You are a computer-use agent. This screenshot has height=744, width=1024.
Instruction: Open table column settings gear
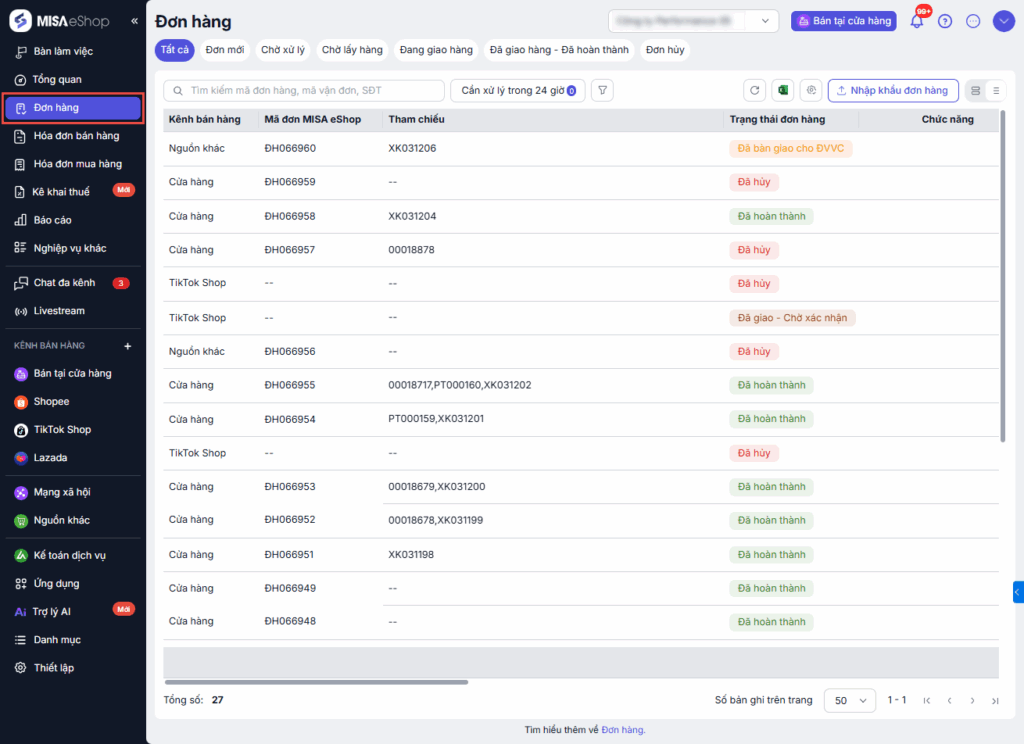(x=812, y=91)
